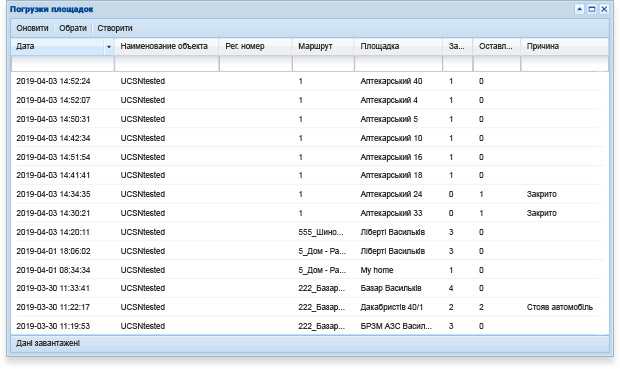Viewport: 620px width, 369px height.
Task: Sort by Рег. номер column header
Action: pos(255,46)
